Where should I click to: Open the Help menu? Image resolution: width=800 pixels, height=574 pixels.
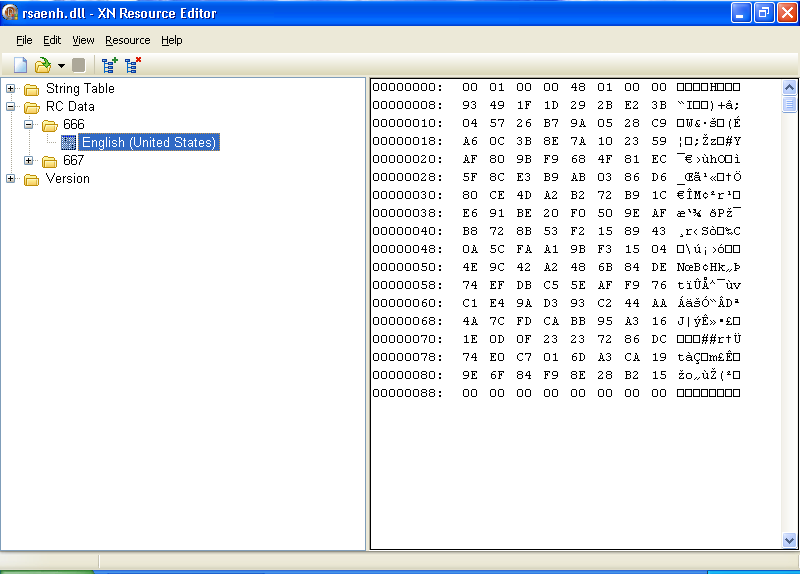pyautogui.click(x=172, y=40)
